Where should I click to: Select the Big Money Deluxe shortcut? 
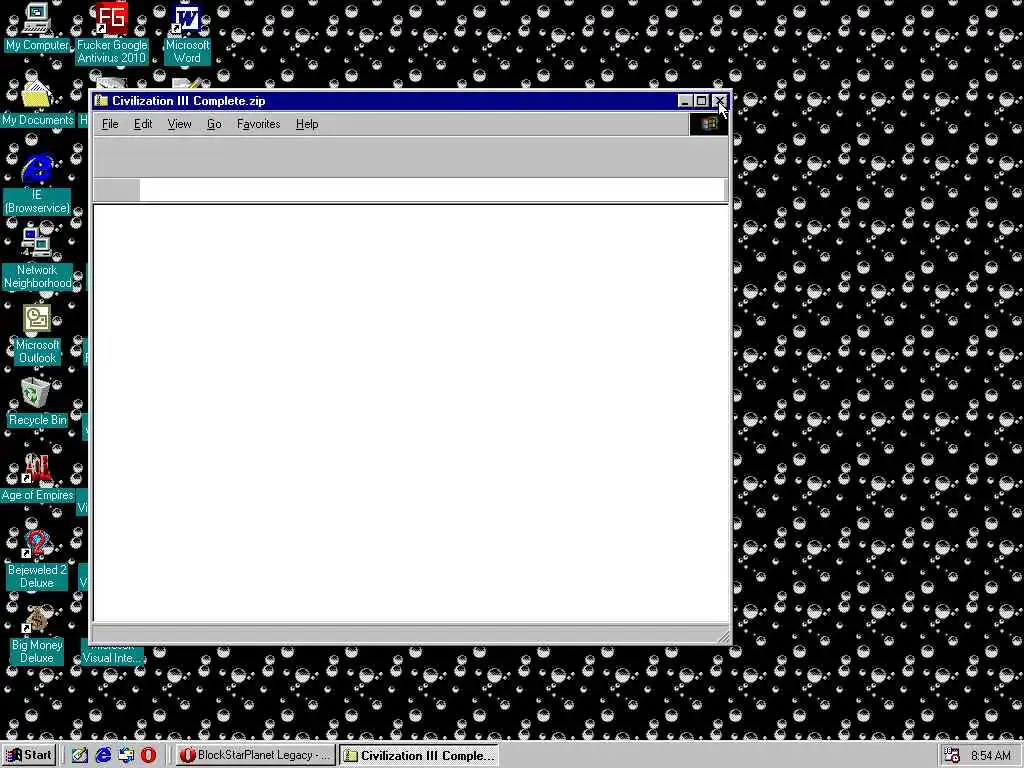point(37,633)
